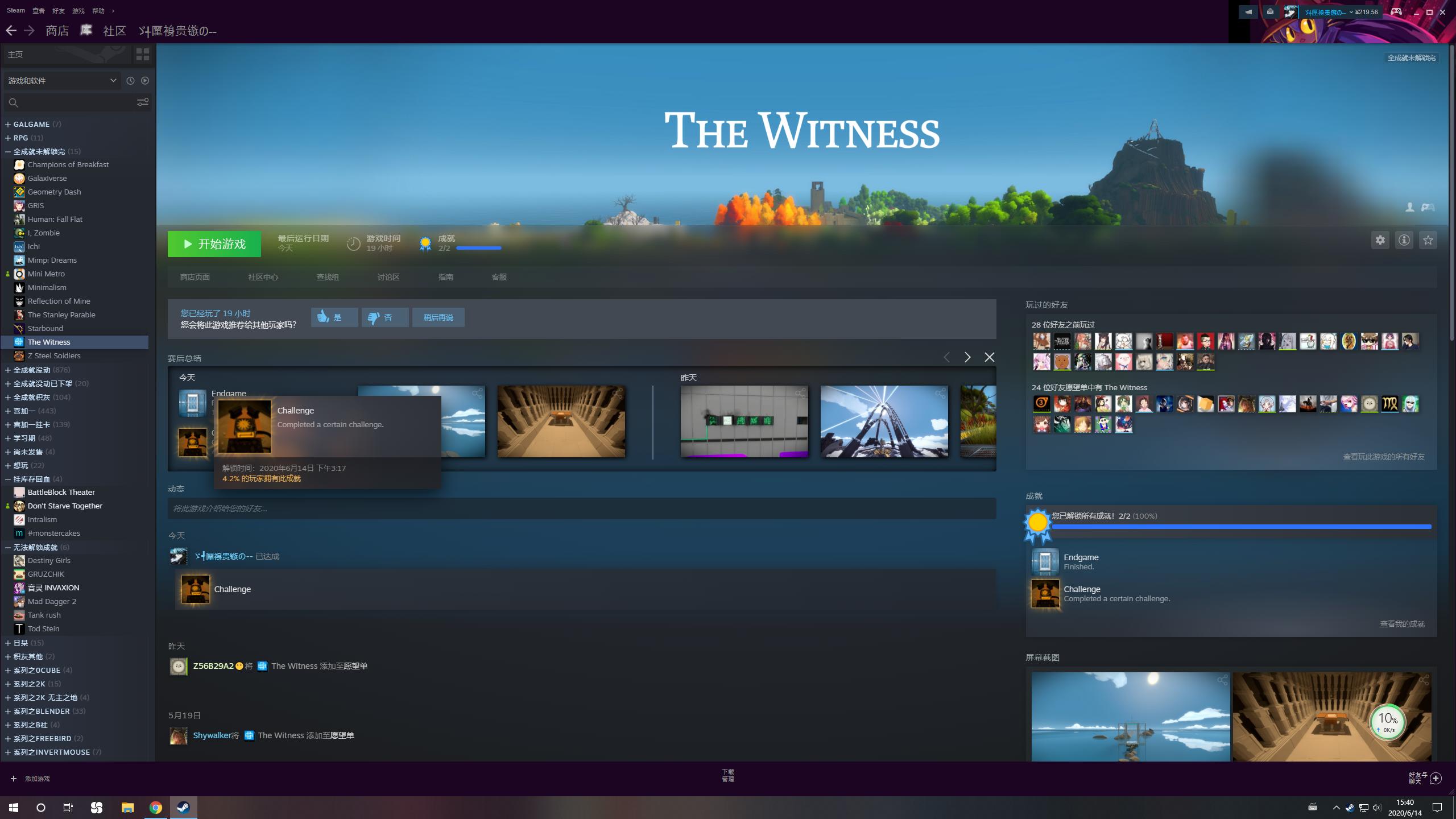Image resolution: width=1456 pixels, height=819 pixels.
Task: Open the advanced filter settings icon
Action: pos(143,102)
